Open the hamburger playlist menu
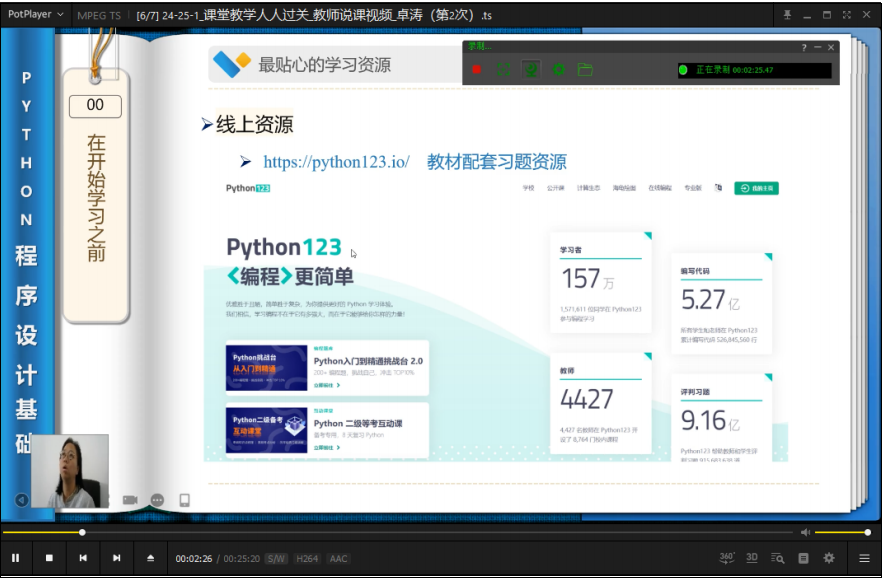The width and height of the screenshot is (882, 579). tap(864, 558)
